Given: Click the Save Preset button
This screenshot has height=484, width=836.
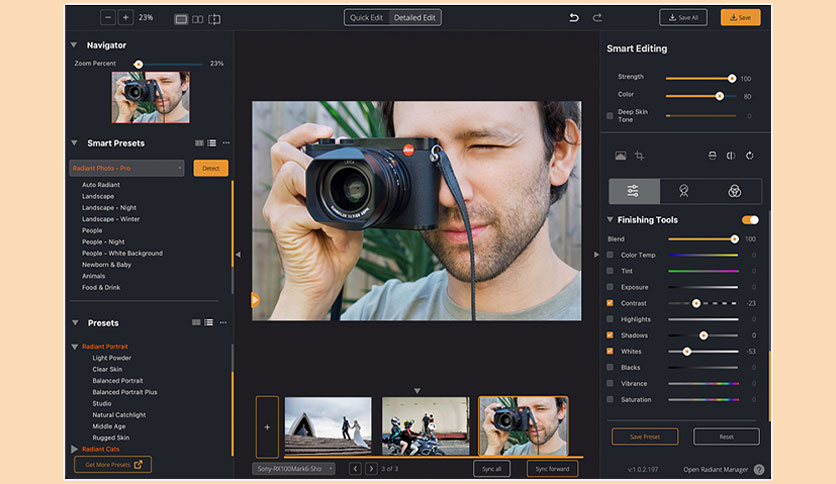Looking at the screenshot, I should pos(645,437).
